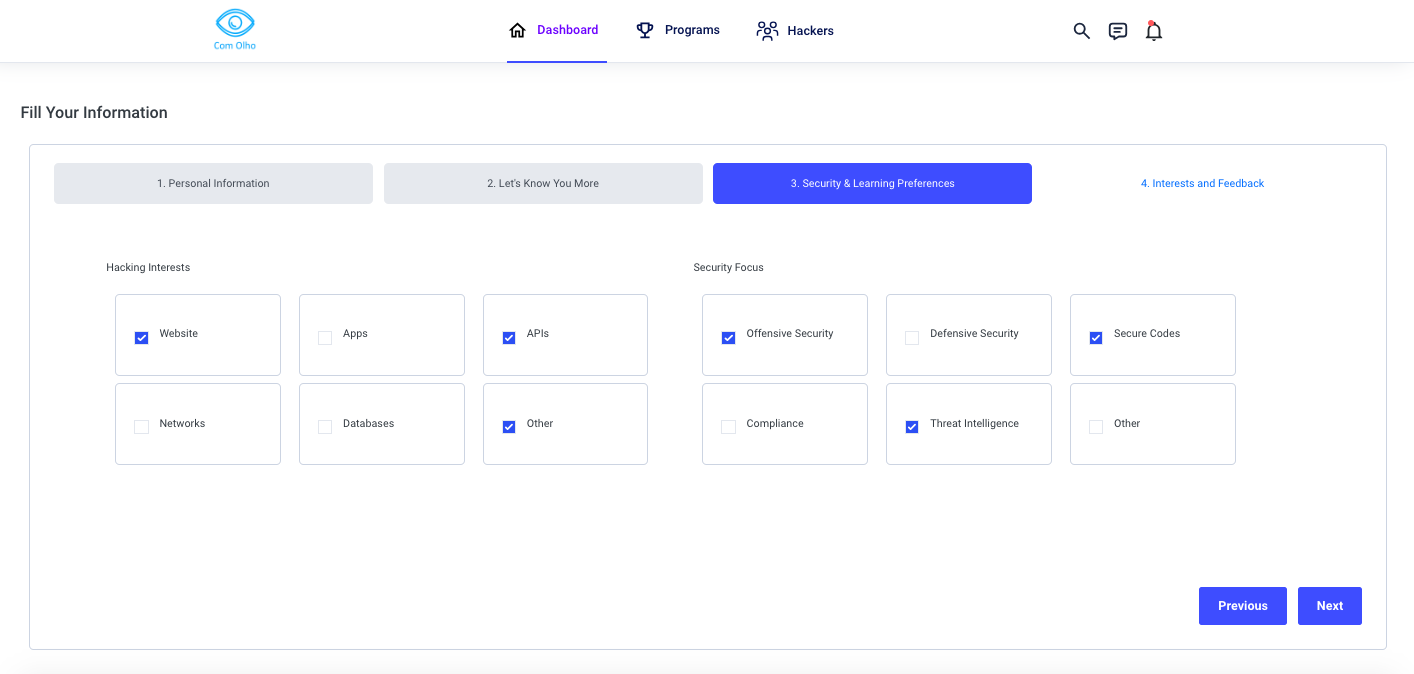Uncheck the Secure Codes checkbox
Viewport: 1414px width, 674px height.
(x=1096, y=338)
